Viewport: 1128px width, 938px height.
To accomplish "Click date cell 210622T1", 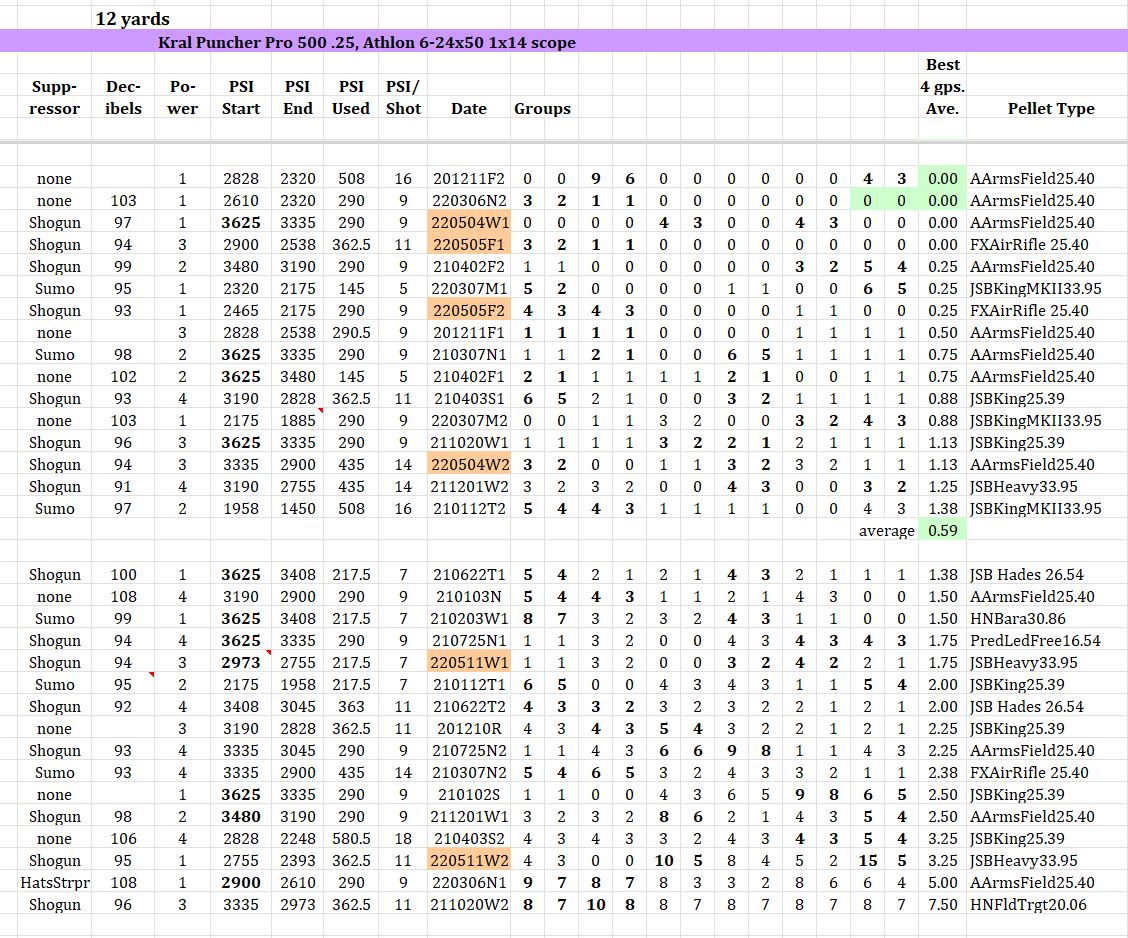I will [x=469, y=575].
